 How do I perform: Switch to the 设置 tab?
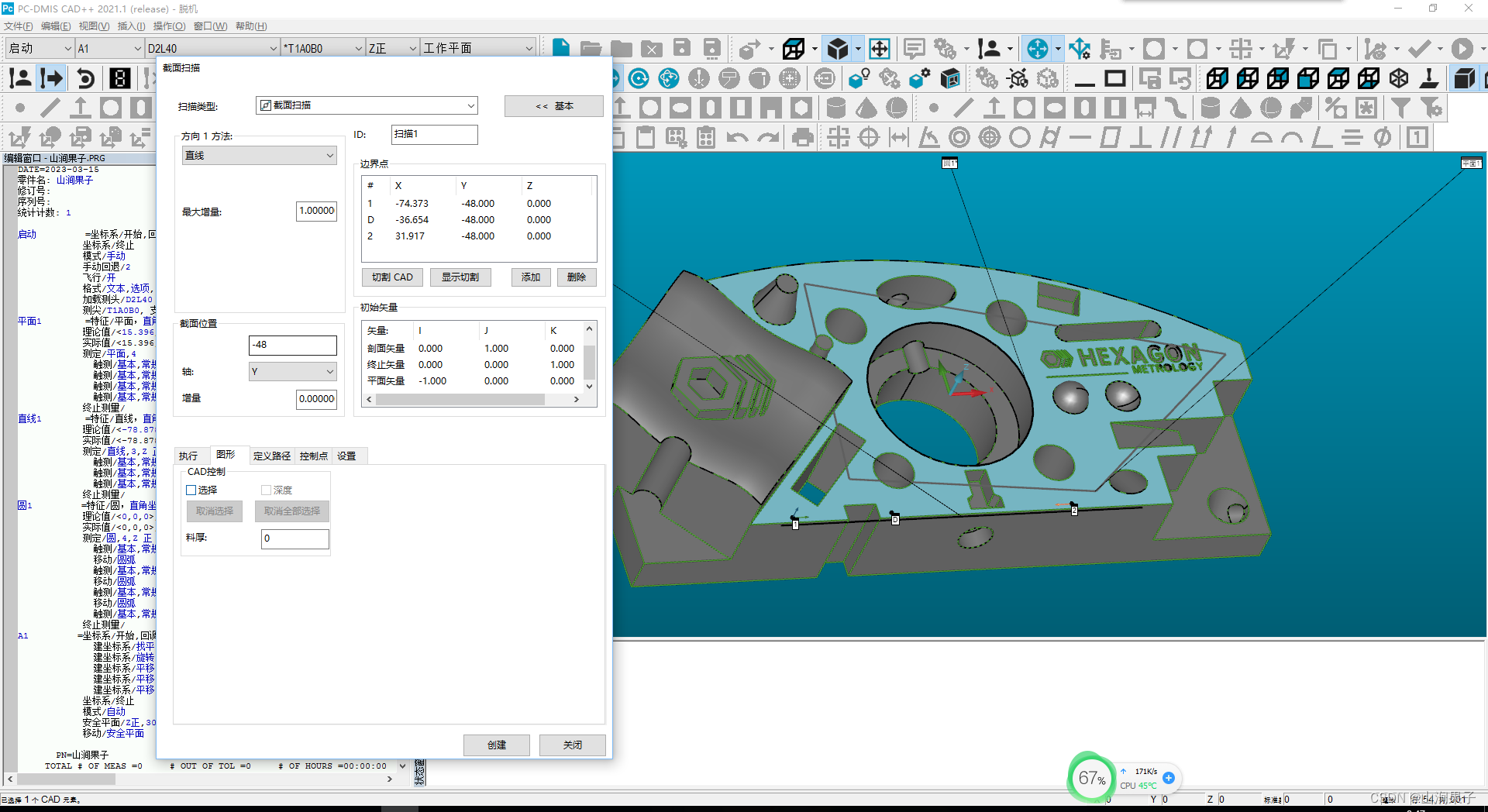[x=346, y=456]
